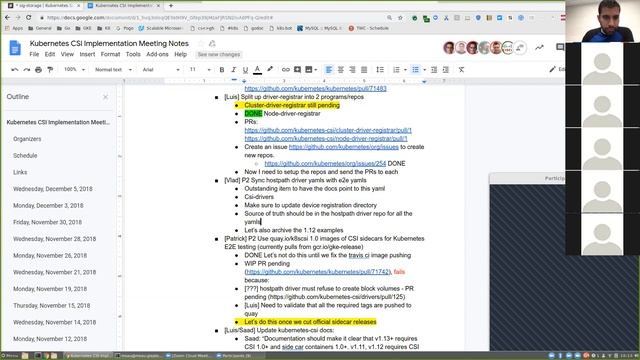Viewport: 640px width, 360px height.
Task: Open the Edit menu
Action: coord(50,54)
